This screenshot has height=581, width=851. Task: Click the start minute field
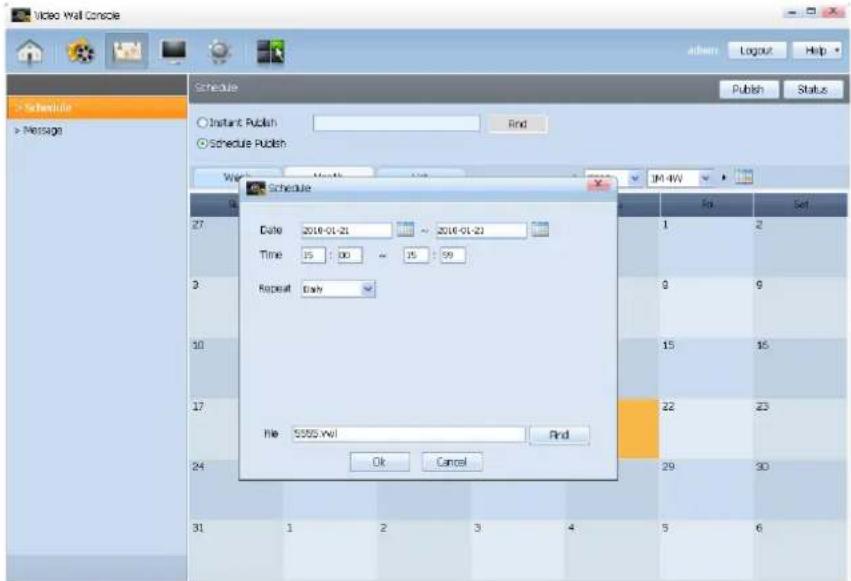coord(350,255)
